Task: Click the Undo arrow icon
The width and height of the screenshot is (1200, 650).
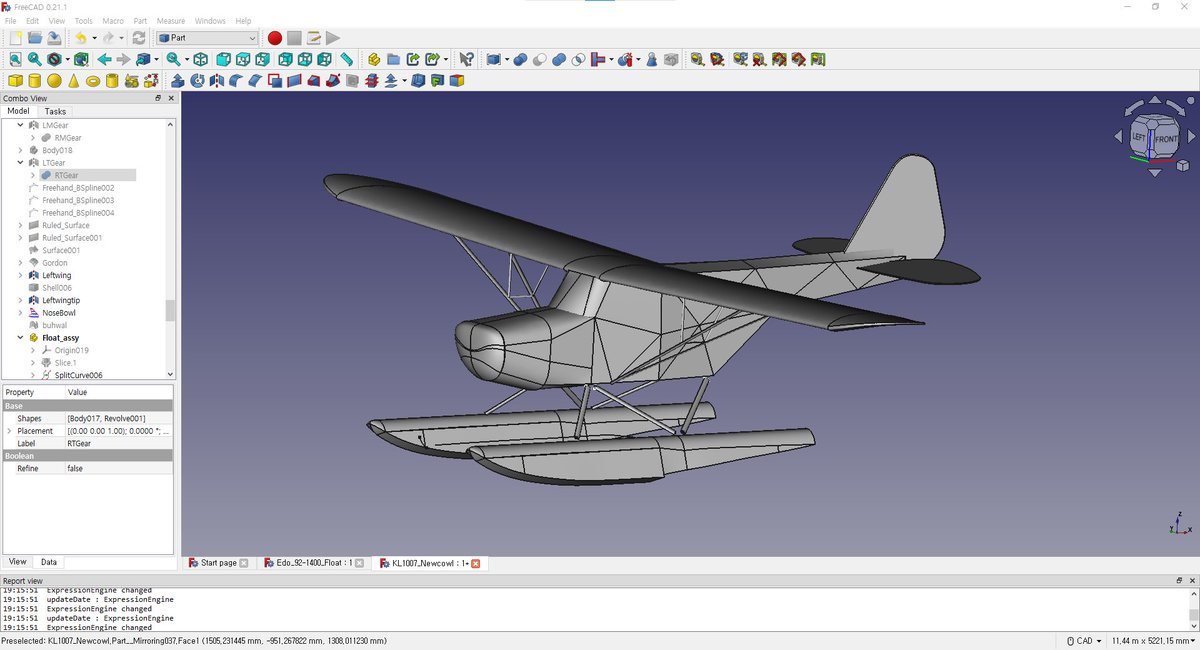Action: (x=81, y=38)
